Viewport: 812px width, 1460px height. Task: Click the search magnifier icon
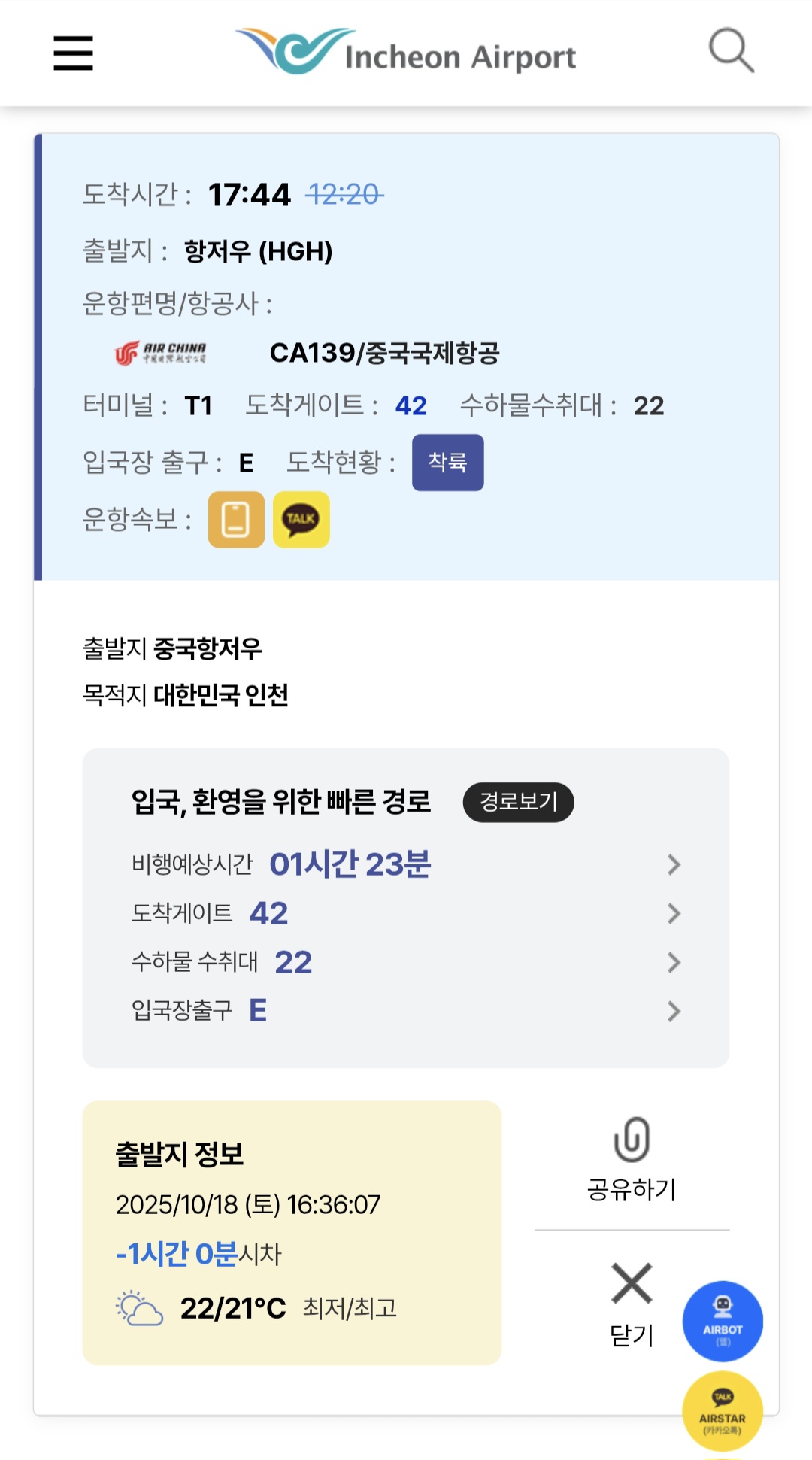(731, 50)
